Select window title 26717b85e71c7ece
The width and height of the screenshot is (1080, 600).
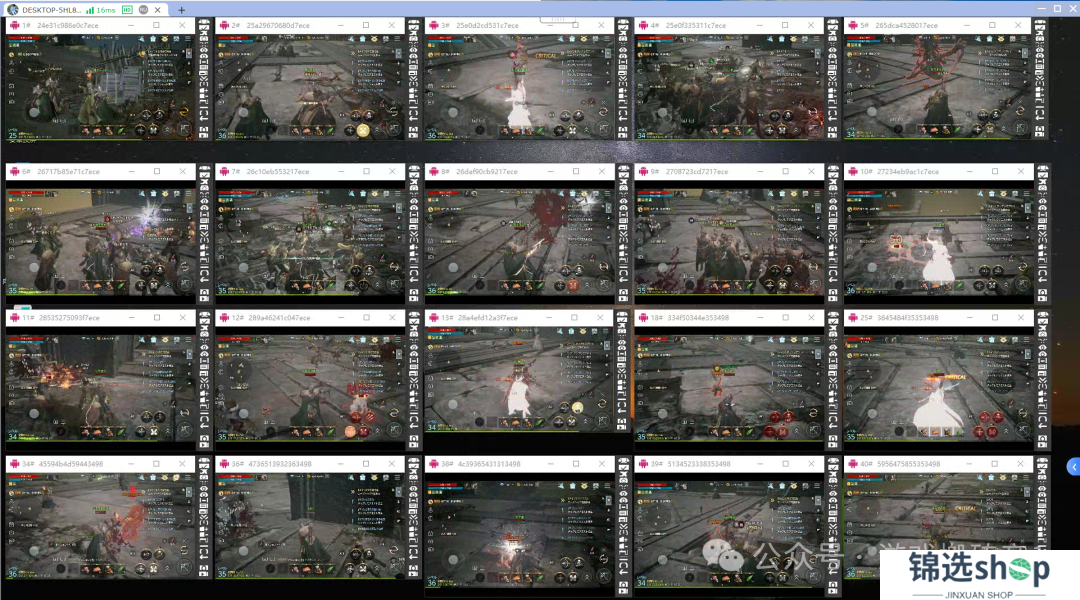pyautogui.click(x=68, y=172)
